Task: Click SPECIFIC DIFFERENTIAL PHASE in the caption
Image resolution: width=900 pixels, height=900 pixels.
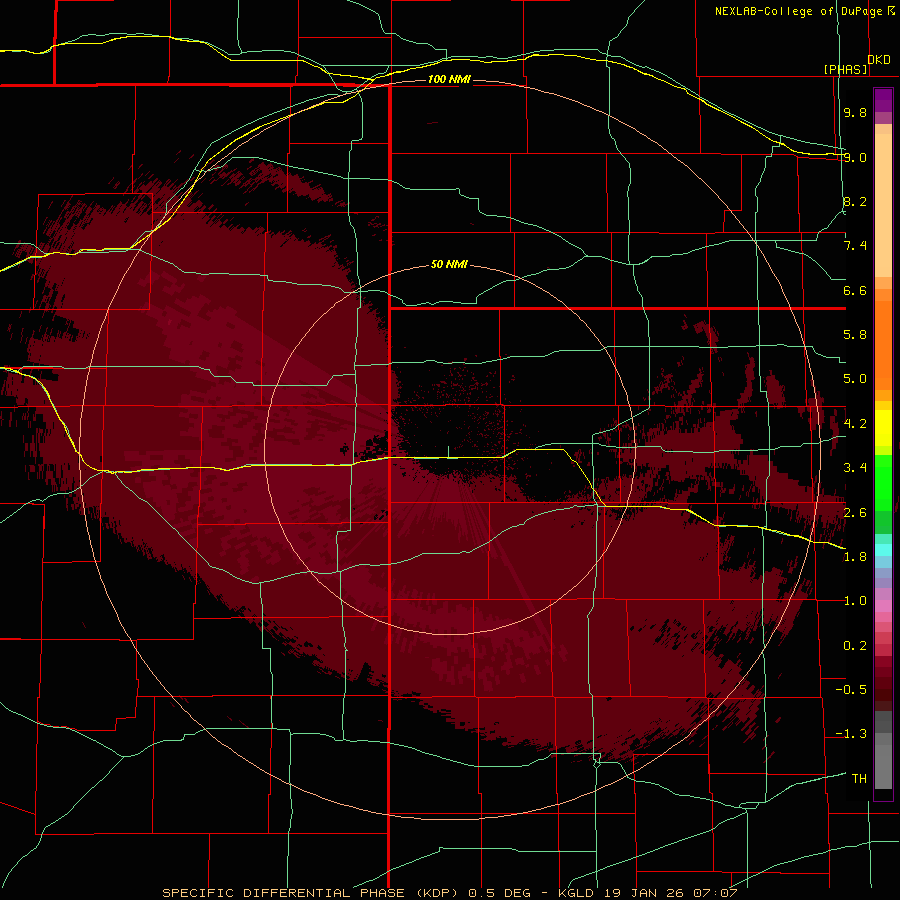Action: coord(284,893)
